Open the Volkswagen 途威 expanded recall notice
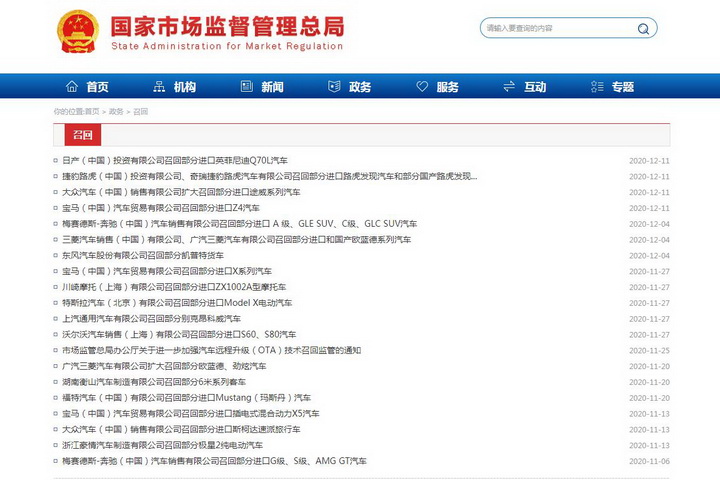This screenshot has width=720, height=480. pyautogui.click(x=181, y=192)
